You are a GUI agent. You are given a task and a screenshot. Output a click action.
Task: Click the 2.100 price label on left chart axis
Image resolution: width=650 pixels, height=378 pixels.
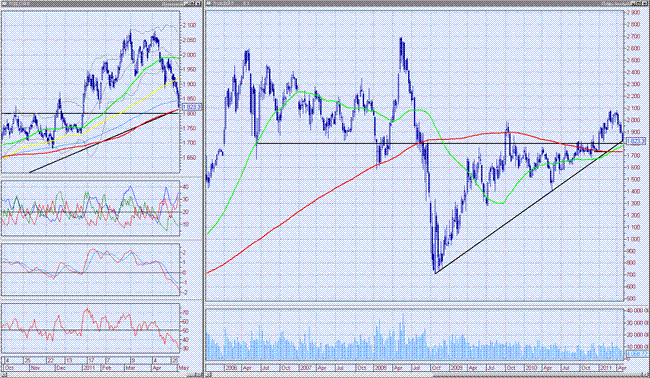(189, 25)
